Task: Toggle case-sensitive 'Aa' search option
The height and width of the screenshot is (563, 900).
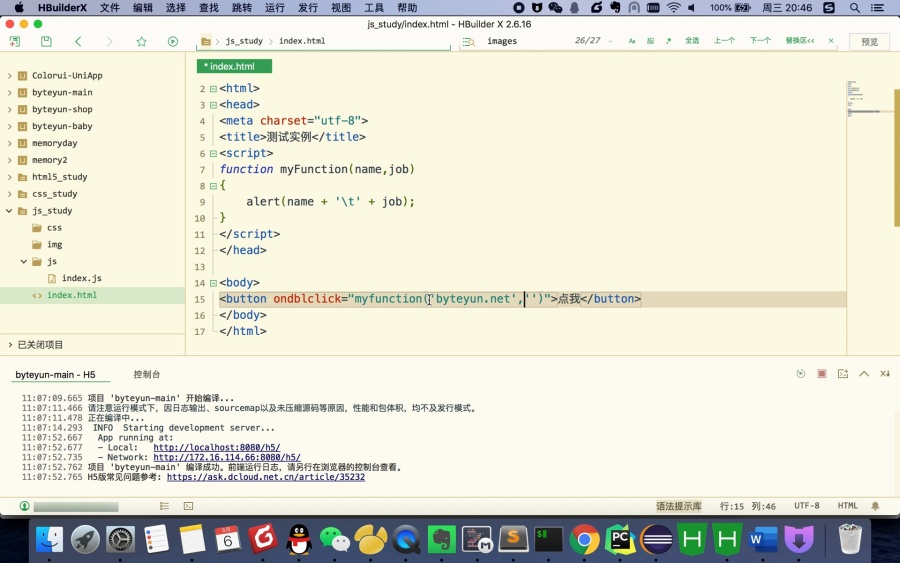Action: tap(632, 41)
